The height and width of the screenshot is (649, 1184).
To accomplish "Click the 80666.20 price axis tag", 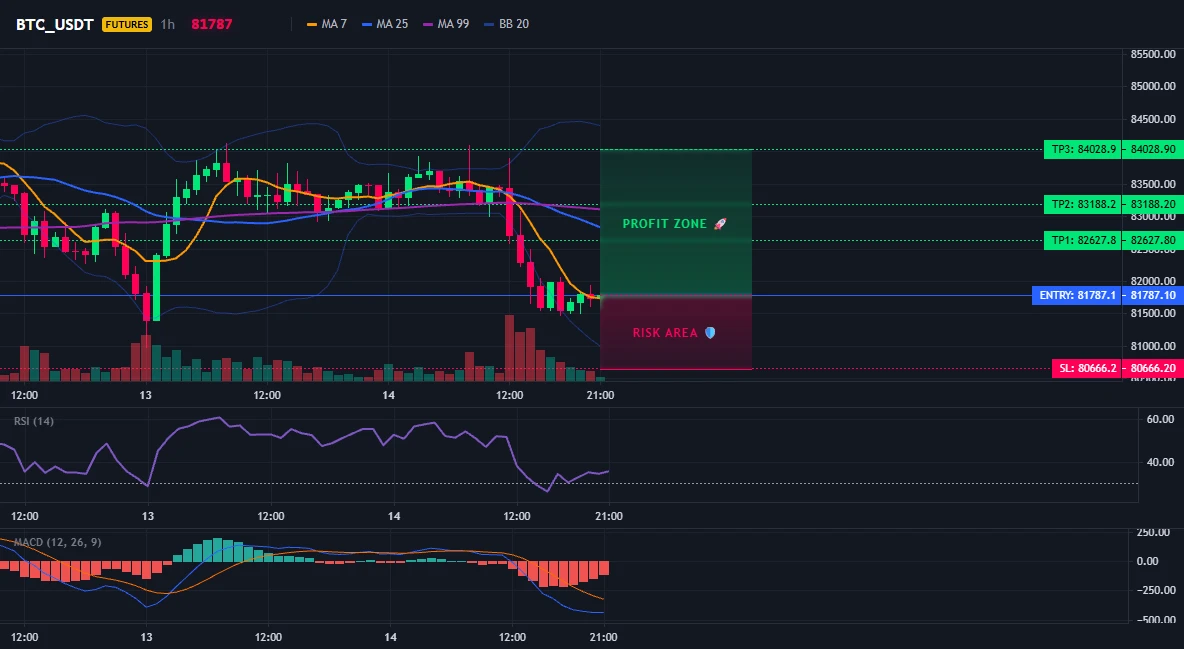I will tap(1152, 369).
